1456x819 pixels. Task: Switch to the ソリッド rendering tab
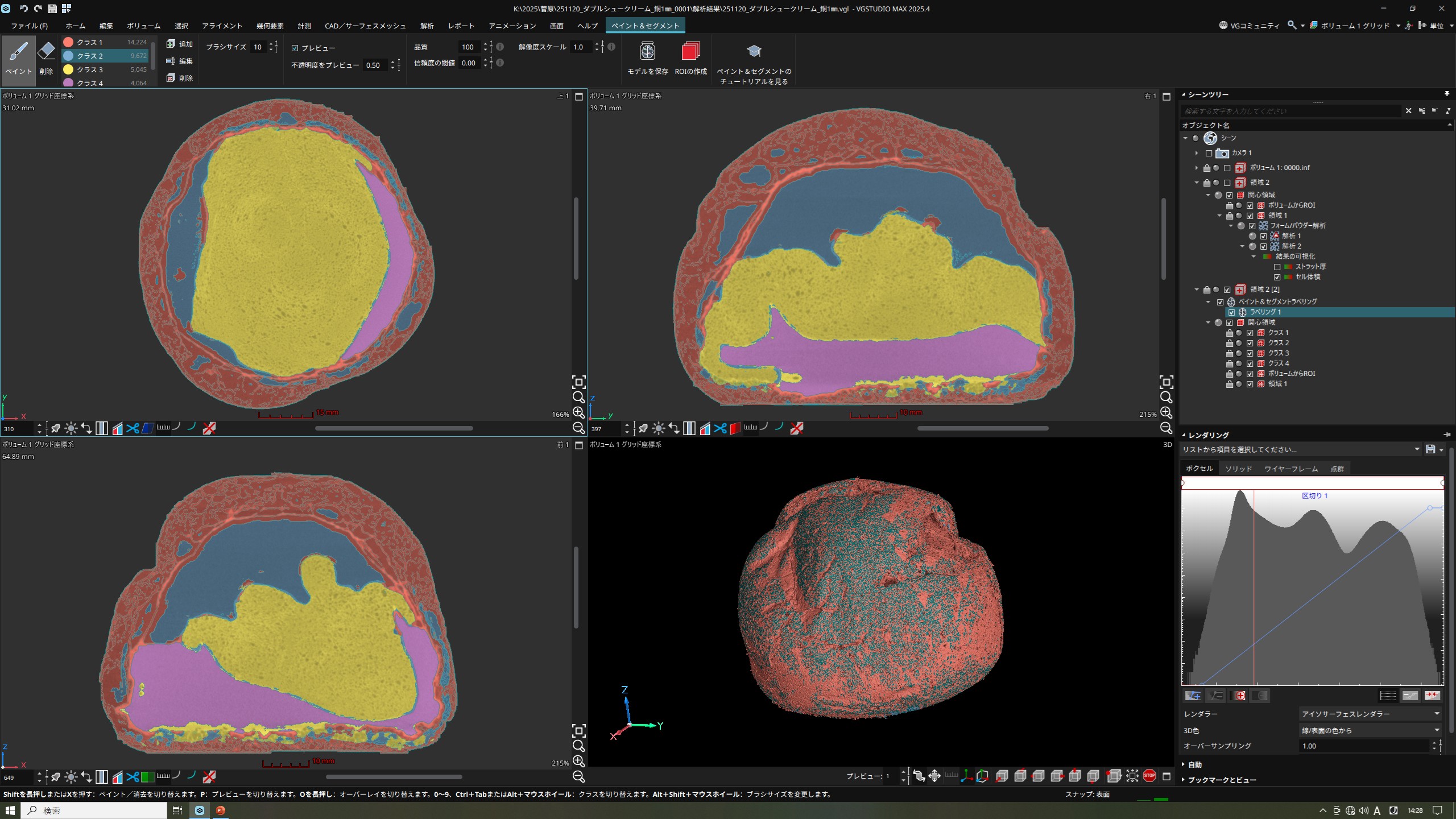click(1238, 469)
